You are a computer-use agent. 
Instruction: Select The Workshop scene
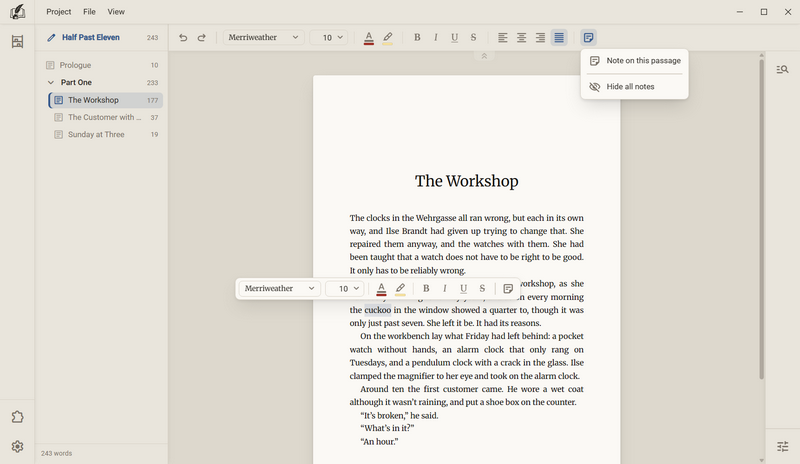(106, 100)
